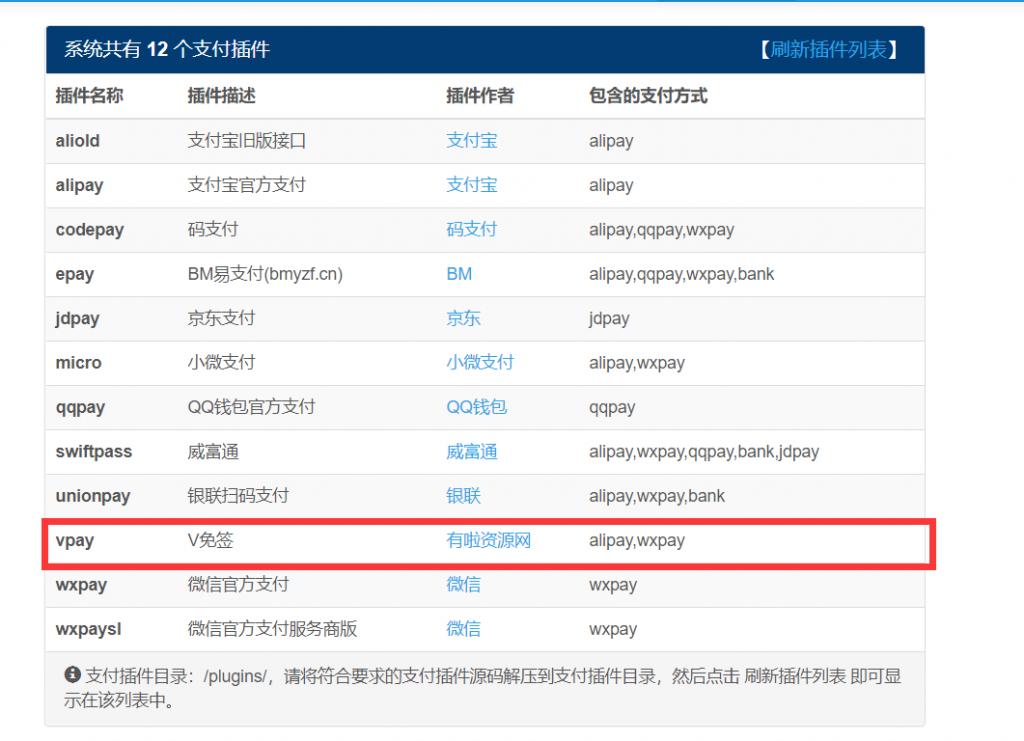Click 有啦资源网 link in highlighted vpay row
Viewport: 1024px width, 741px height.
tap(490, 540)
